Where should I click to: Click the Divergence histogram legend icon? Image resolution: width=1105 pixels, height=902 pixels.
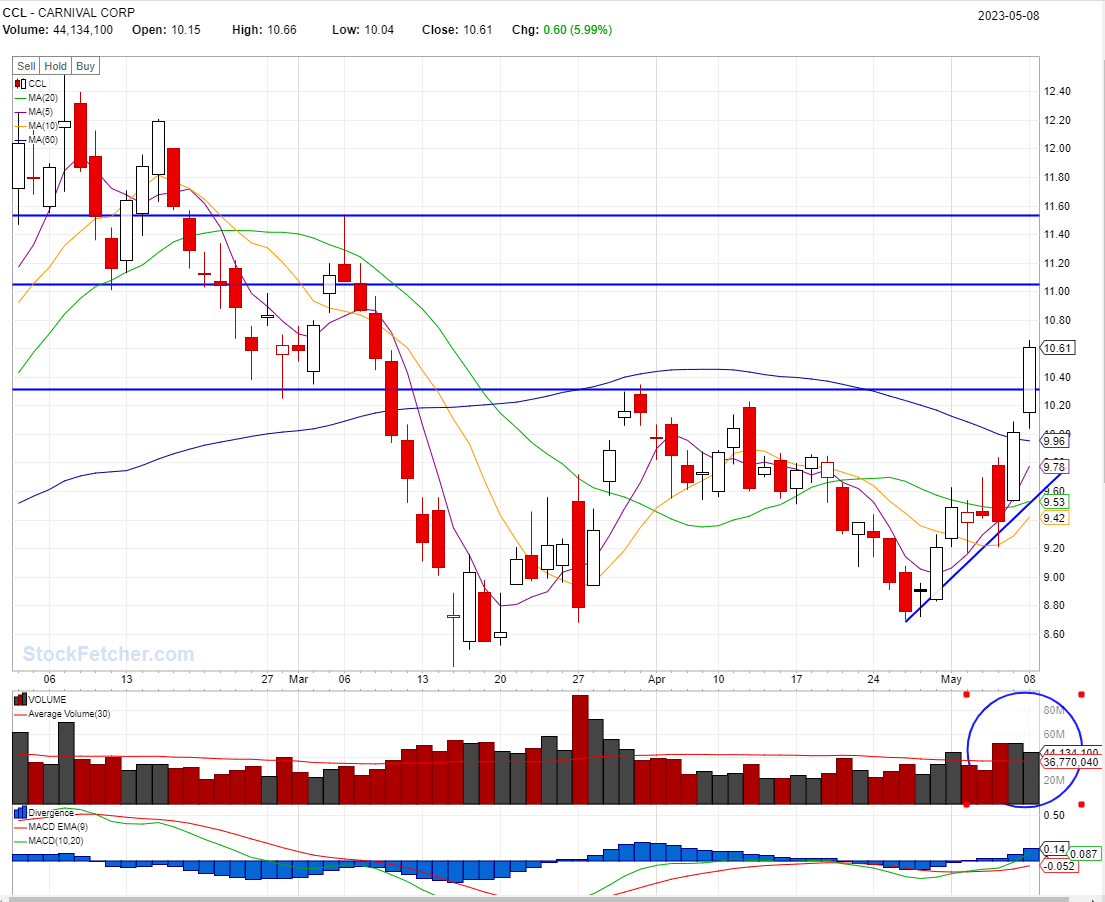coord(20,812)
